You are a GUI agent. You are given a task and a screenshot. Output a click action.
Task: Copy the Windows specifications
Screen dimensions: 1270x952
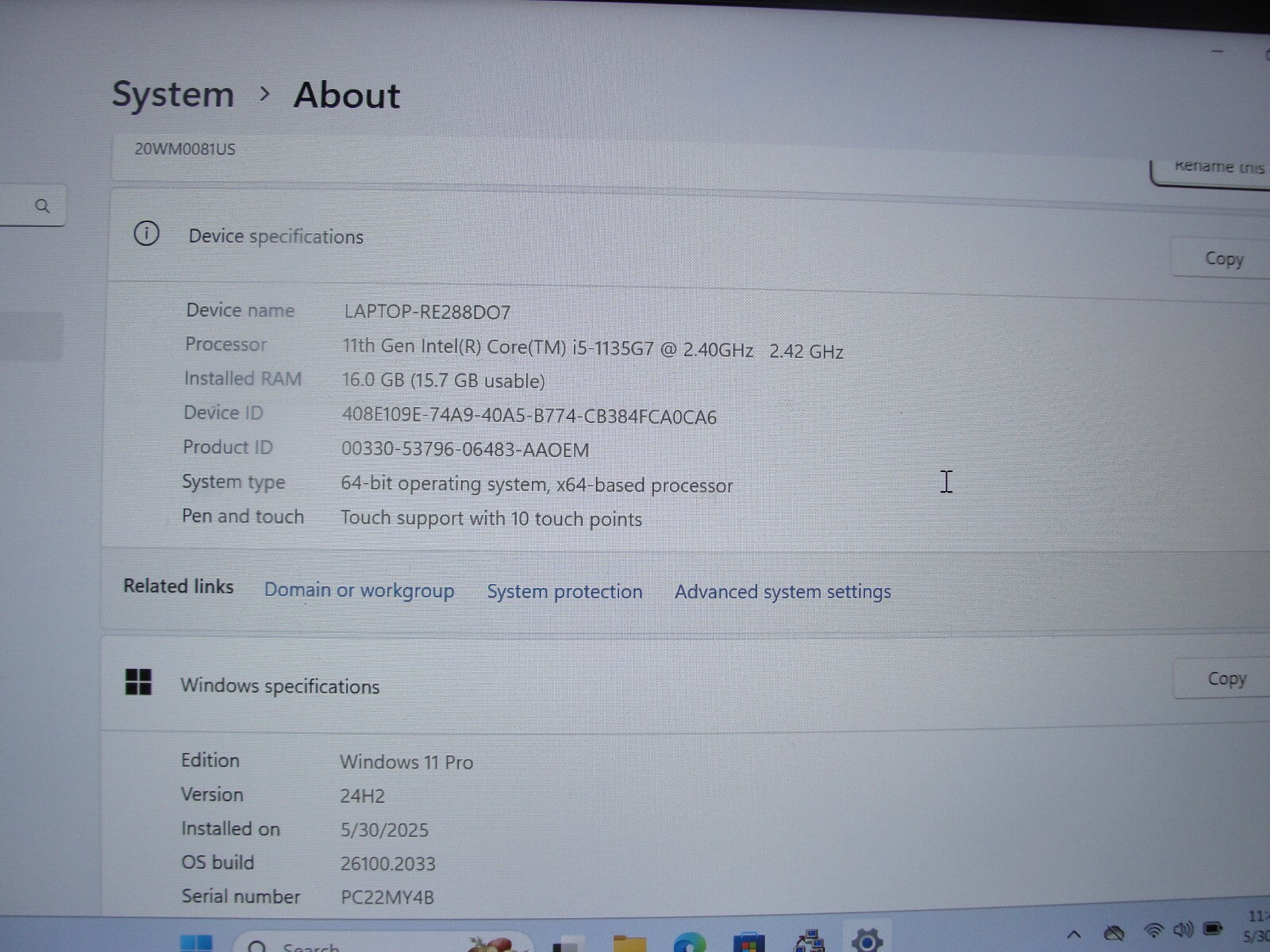point(1226,679)
